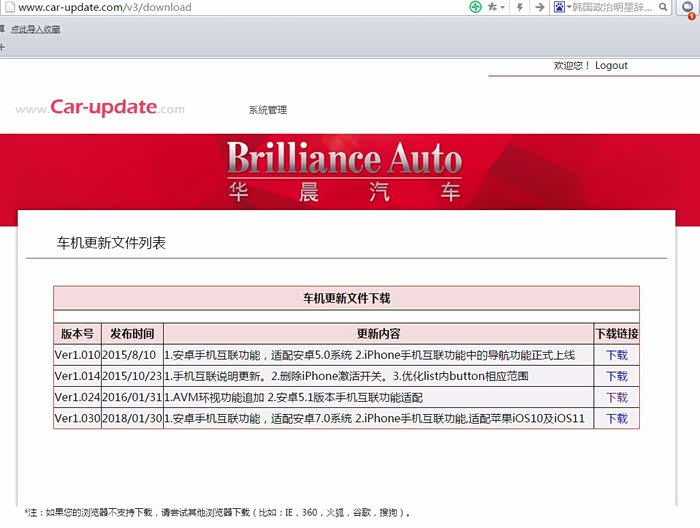The image size is (700, 528).
Task: Click the Logout link
Action: click(x=611, y=65)
